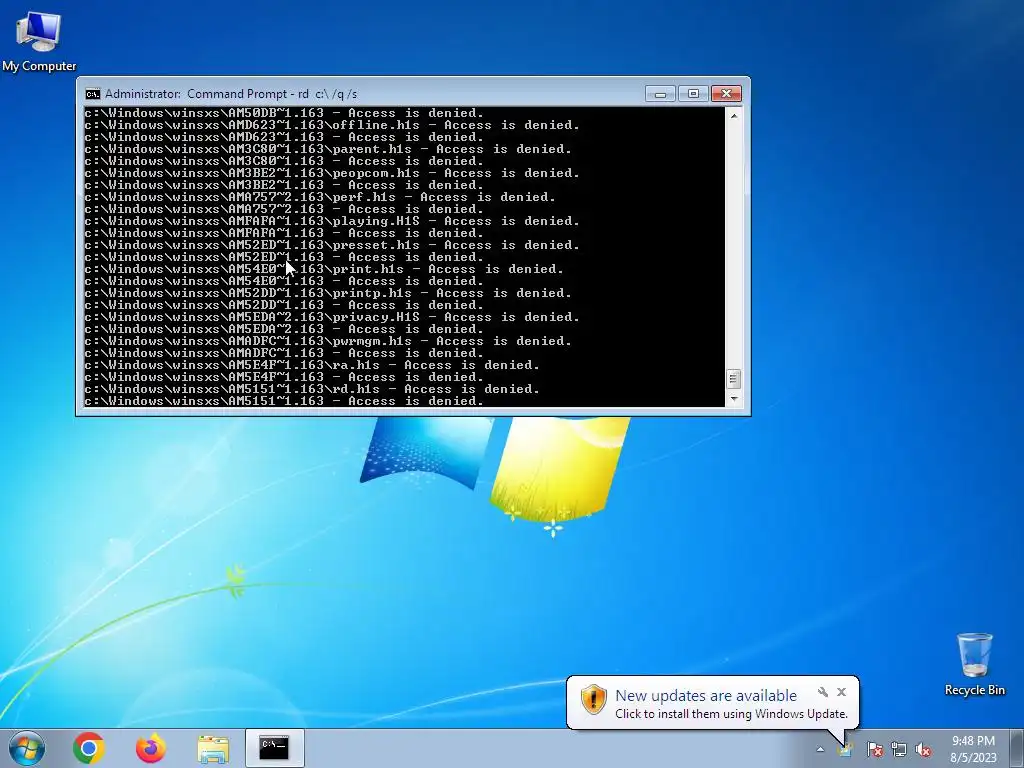This screenshot has height=768, width=1024.
Task: Click the pwrmgm.h1s access denied line
Action: [x=328, y=342]
